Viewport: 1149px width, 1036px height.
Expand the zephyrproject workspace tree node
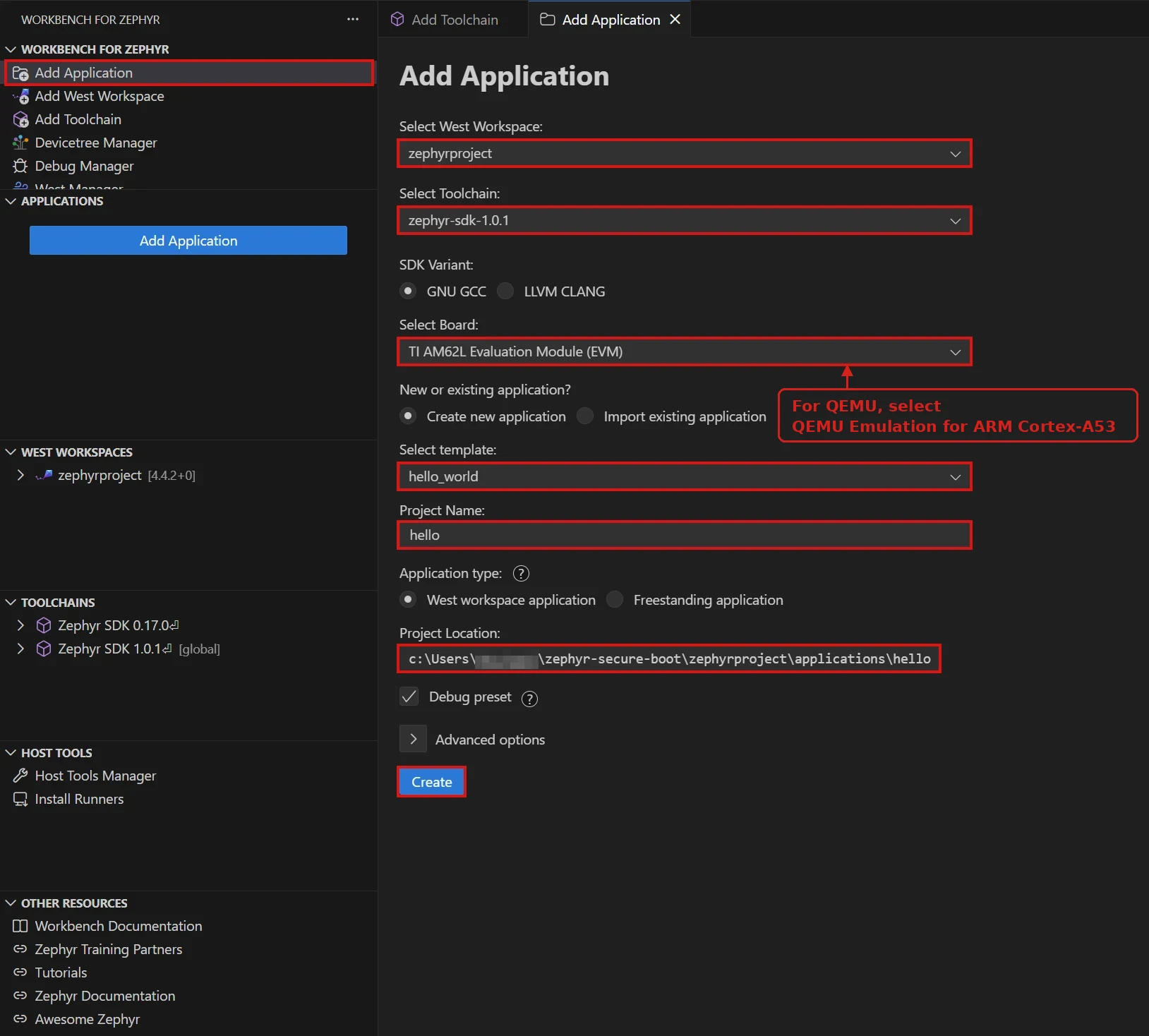click(x=20, y=476)
